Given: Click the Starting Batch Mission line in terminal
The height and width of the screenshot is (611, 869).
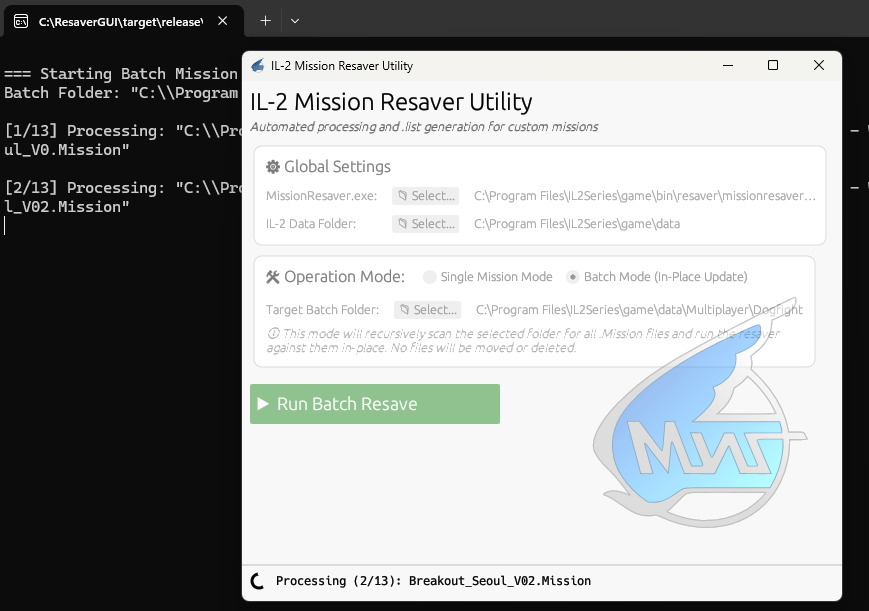Looking at the screenshot, I should pyautogui.click(x=121, y=74).
